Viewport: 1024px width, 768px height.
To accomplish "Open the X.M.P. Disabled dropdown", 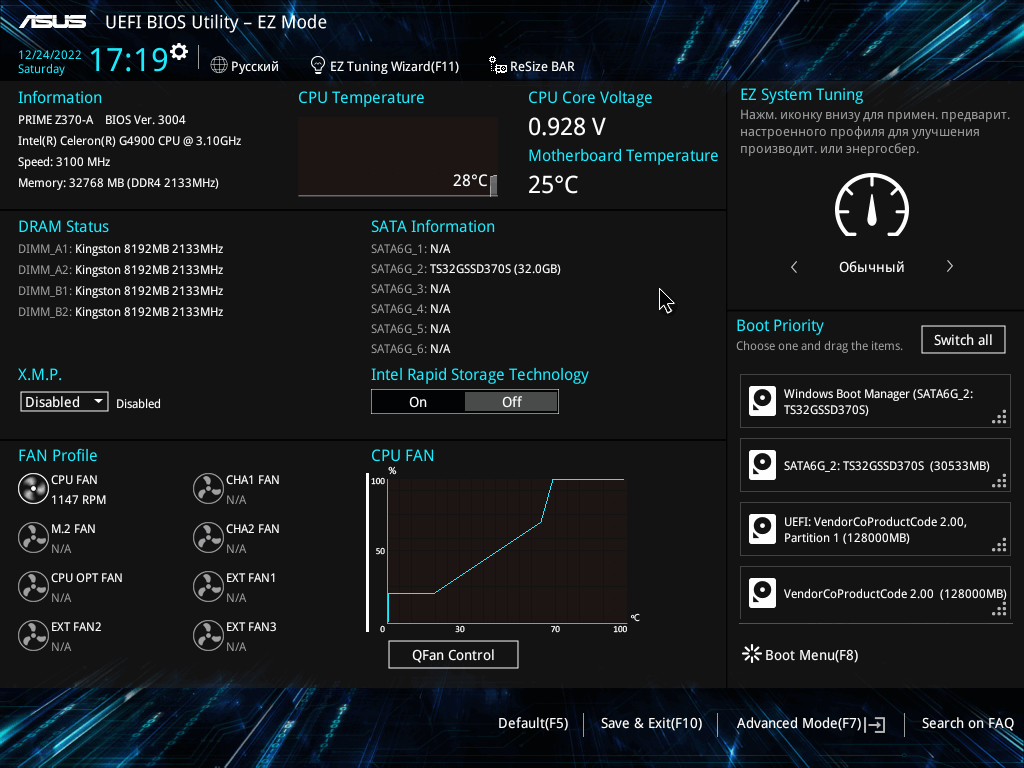I will coord(64,402).
